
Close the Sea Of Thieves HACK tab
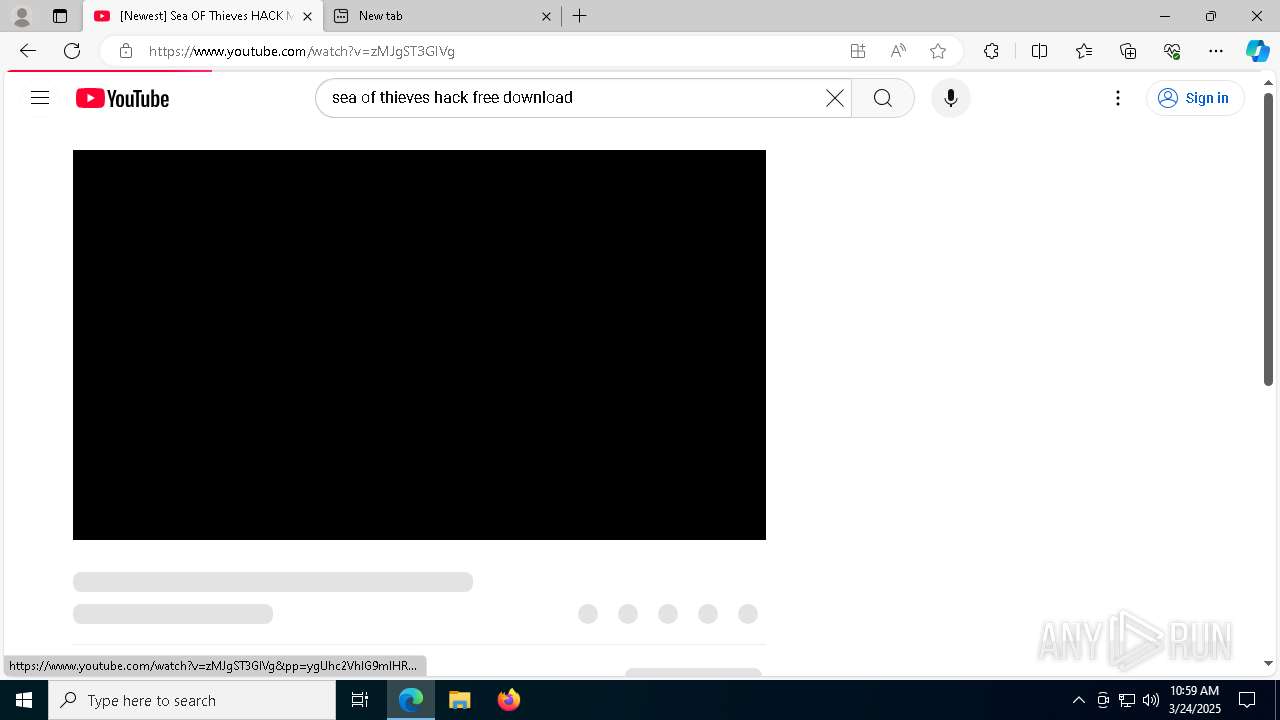tap(307, 16)
